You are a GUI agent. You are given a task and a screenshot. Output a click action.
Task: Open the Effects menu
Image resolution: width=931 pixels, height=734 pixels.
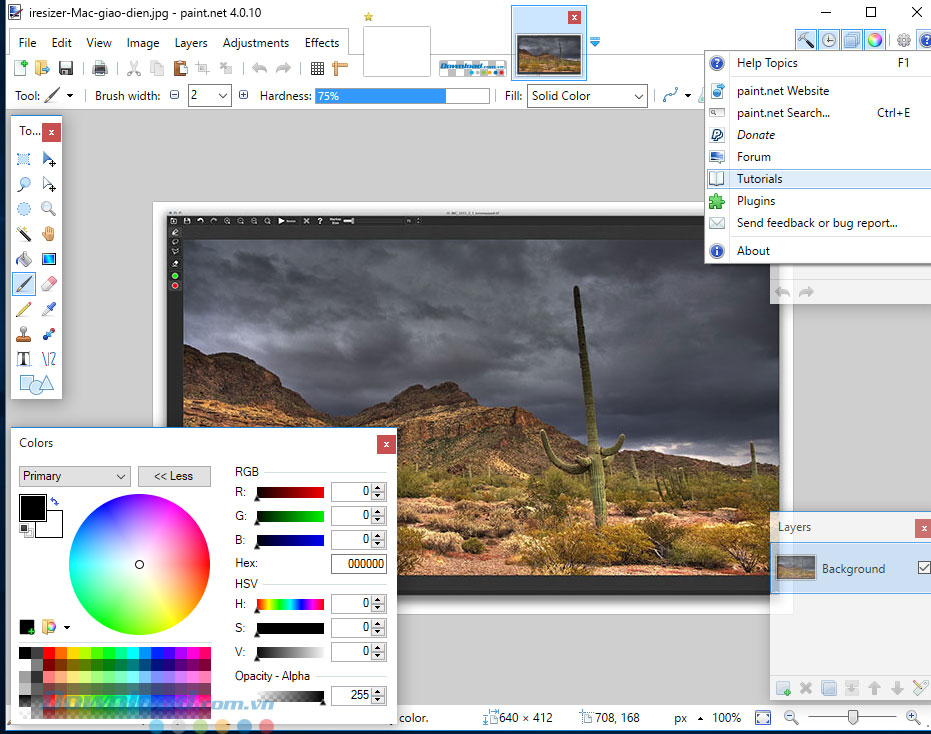pos(322,43)
